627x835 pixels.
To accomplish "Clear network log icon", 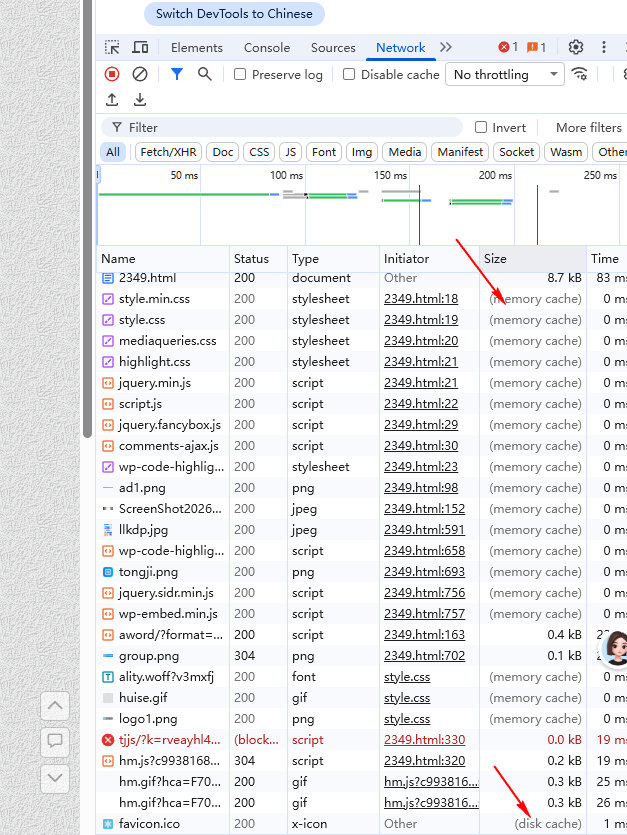I will pyautogui.click(x=140, y=74).
